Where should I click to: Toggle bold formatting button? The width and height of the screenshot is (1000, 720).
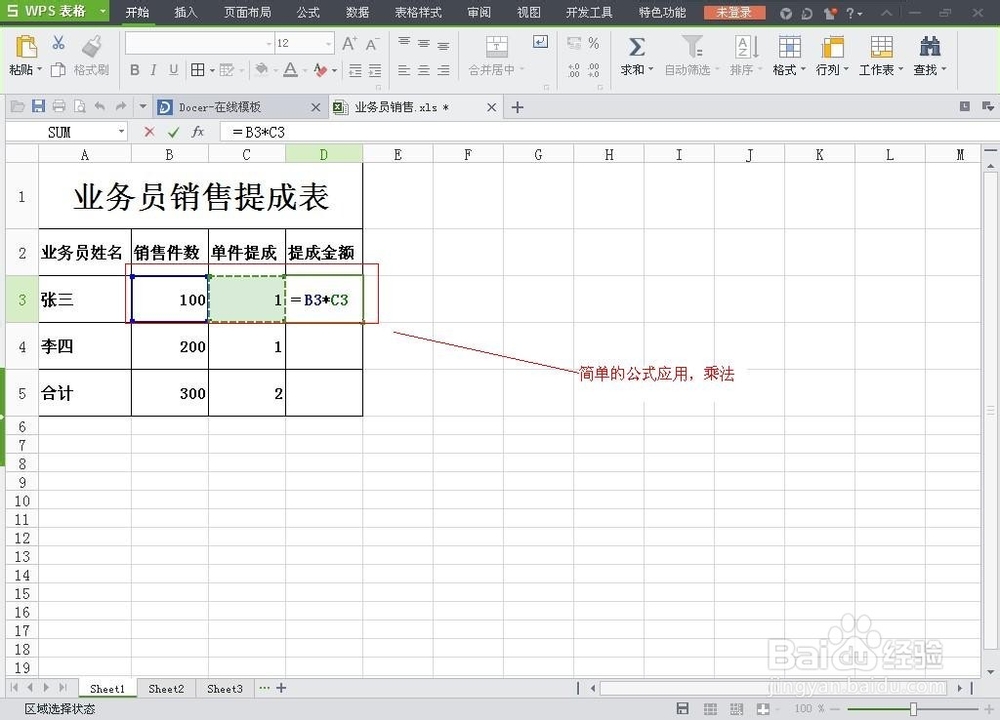(x=135, y=70)
